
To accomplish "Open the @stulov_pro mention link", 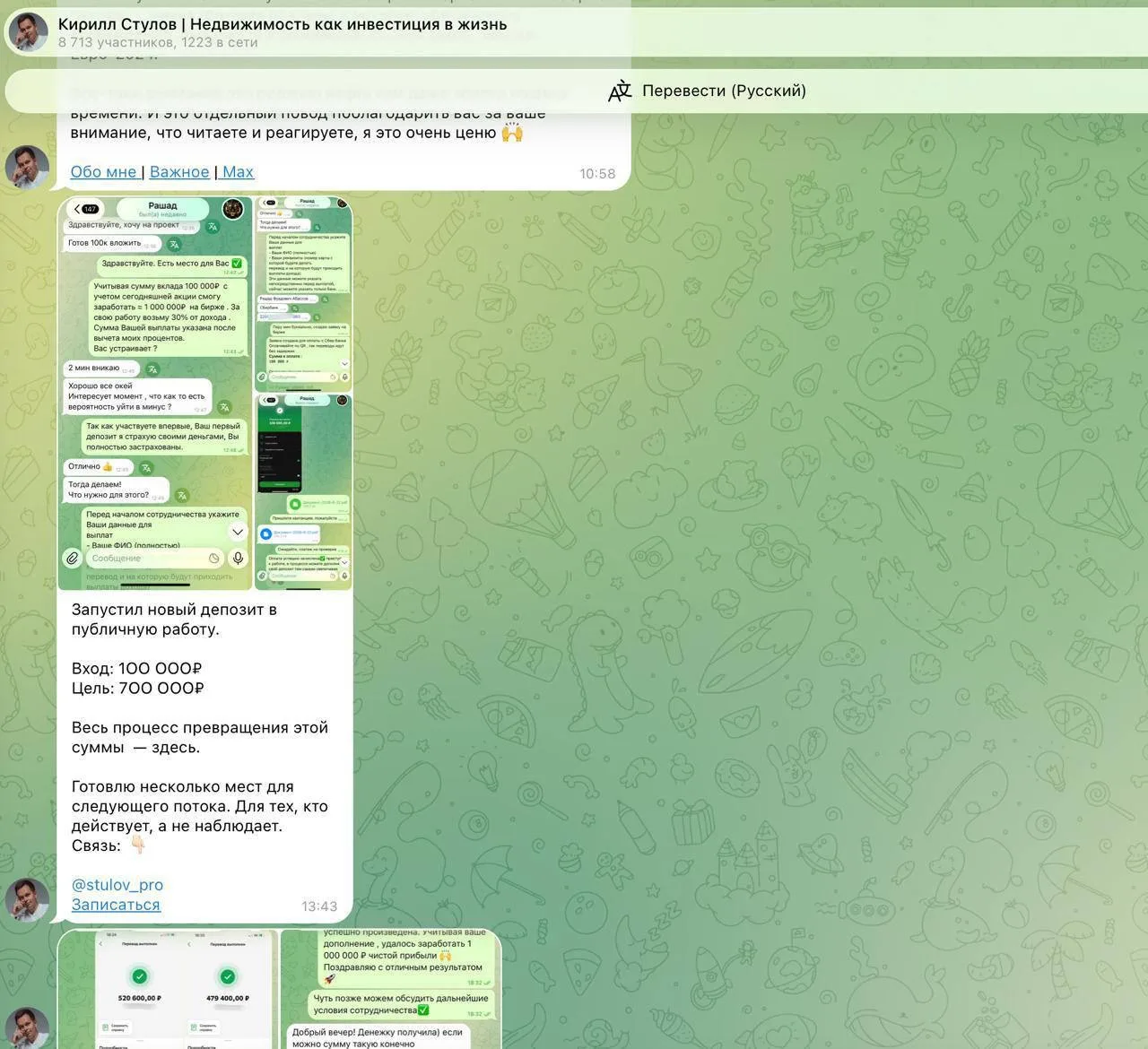I will point(117,885).
